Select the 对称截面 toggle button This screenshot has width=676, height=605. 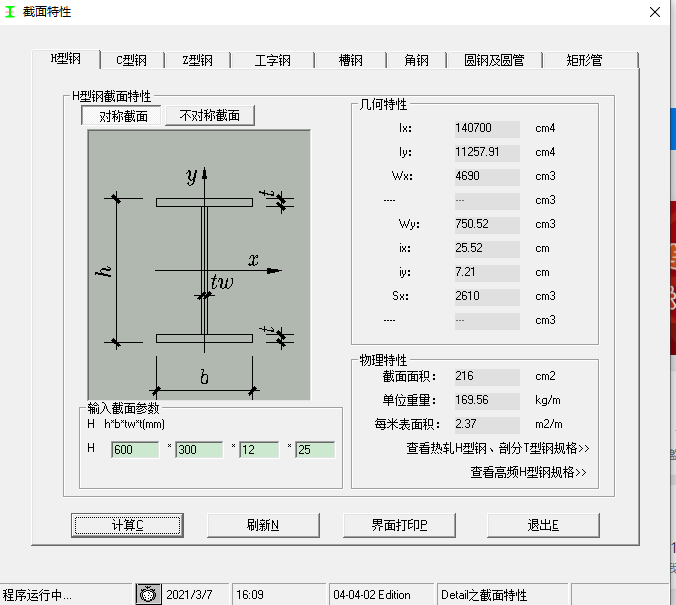pyautogui.click(x=123, y=116)
